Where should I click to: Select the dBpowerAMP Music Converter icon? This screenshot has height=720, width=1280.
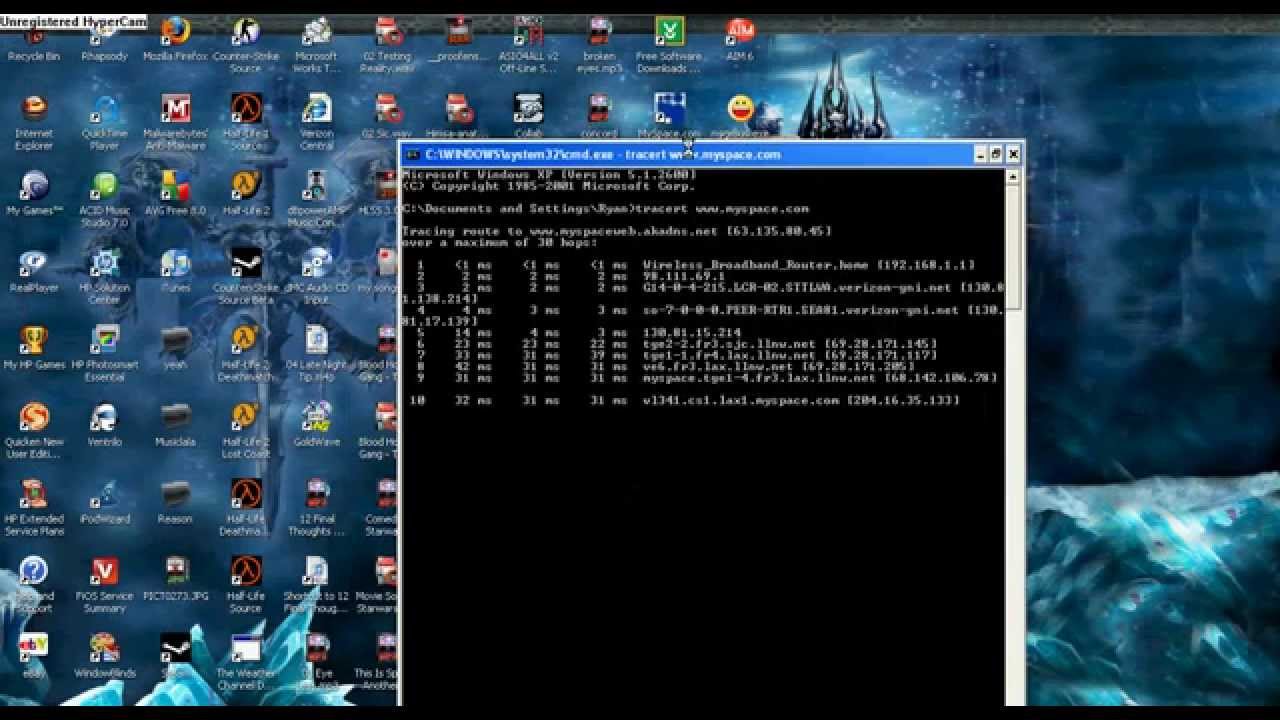[316, 199]
